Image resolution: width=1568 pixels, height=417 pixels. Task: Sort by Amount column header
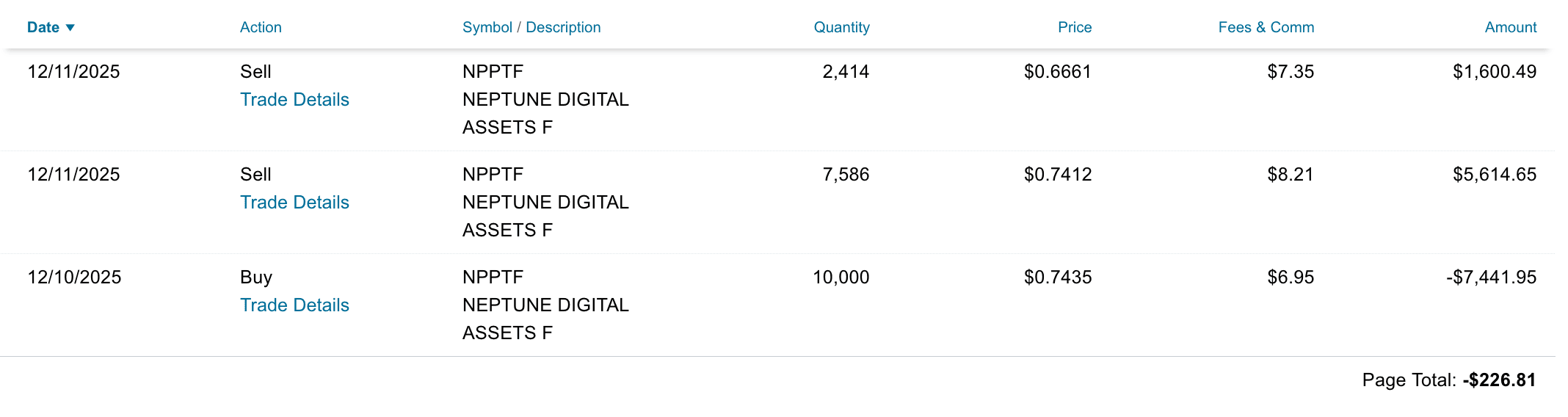click(x=1510, y=28)
